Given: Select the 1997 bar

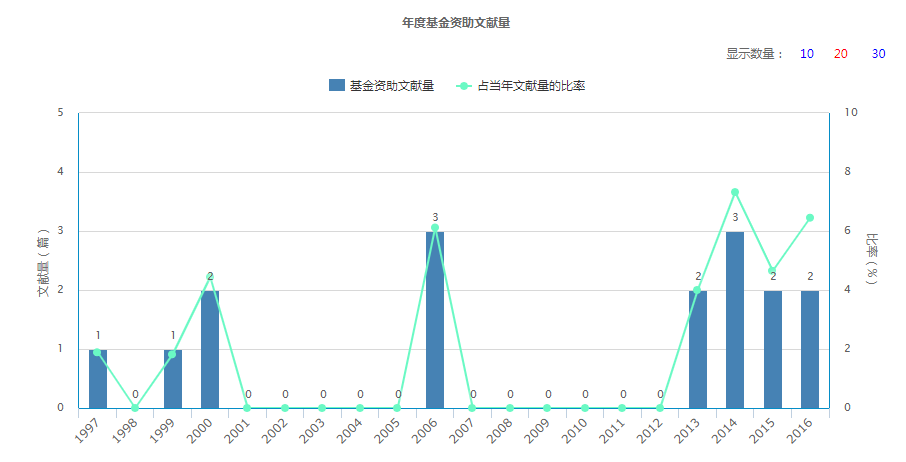Looking at the screenshot, I should click(x=98, y=379).
